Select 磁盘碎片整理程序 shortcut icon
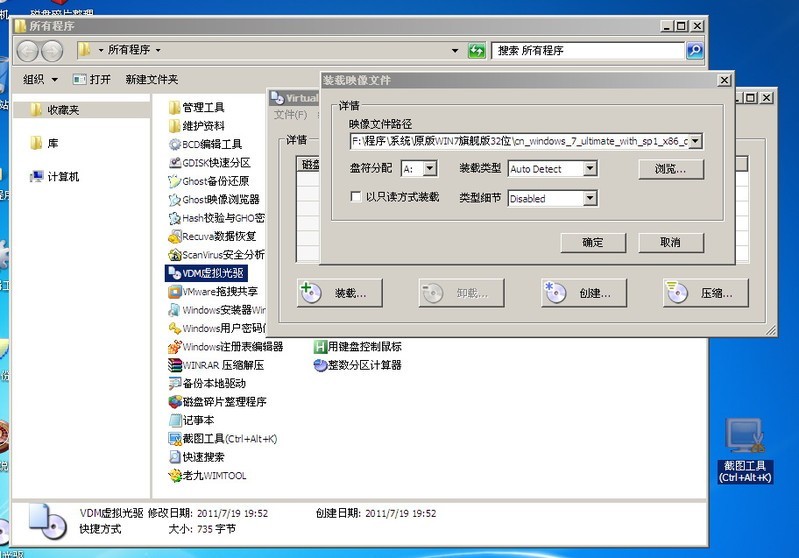The width and height of the screenshot is (799, 558). (175, 402)
